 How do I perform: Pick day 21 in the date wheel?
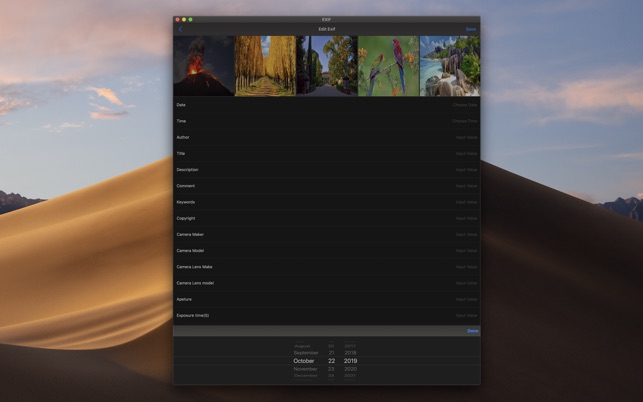(331, 353)
